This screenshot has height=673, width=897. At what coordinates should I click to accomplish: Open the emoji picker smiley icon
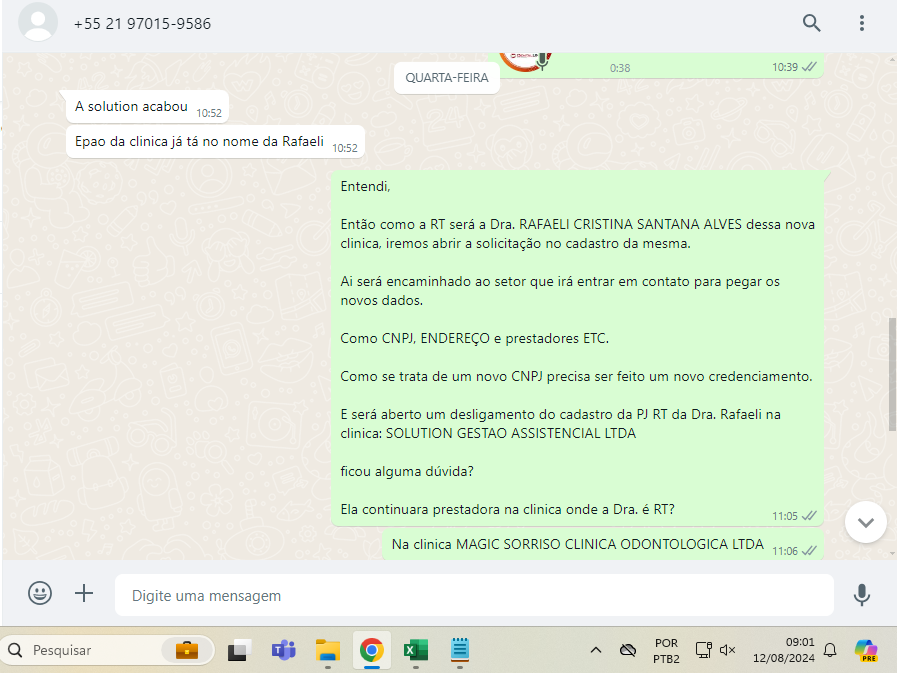(x=40, y=593)
